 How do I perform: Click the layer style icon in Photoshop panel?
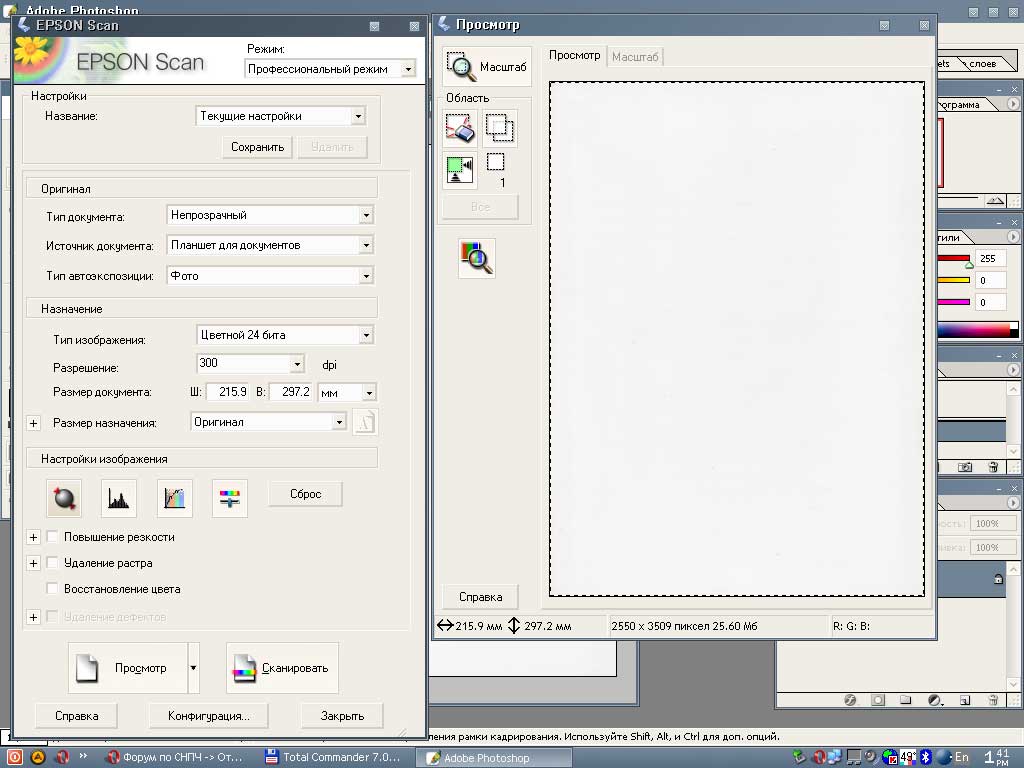[850, 700]
